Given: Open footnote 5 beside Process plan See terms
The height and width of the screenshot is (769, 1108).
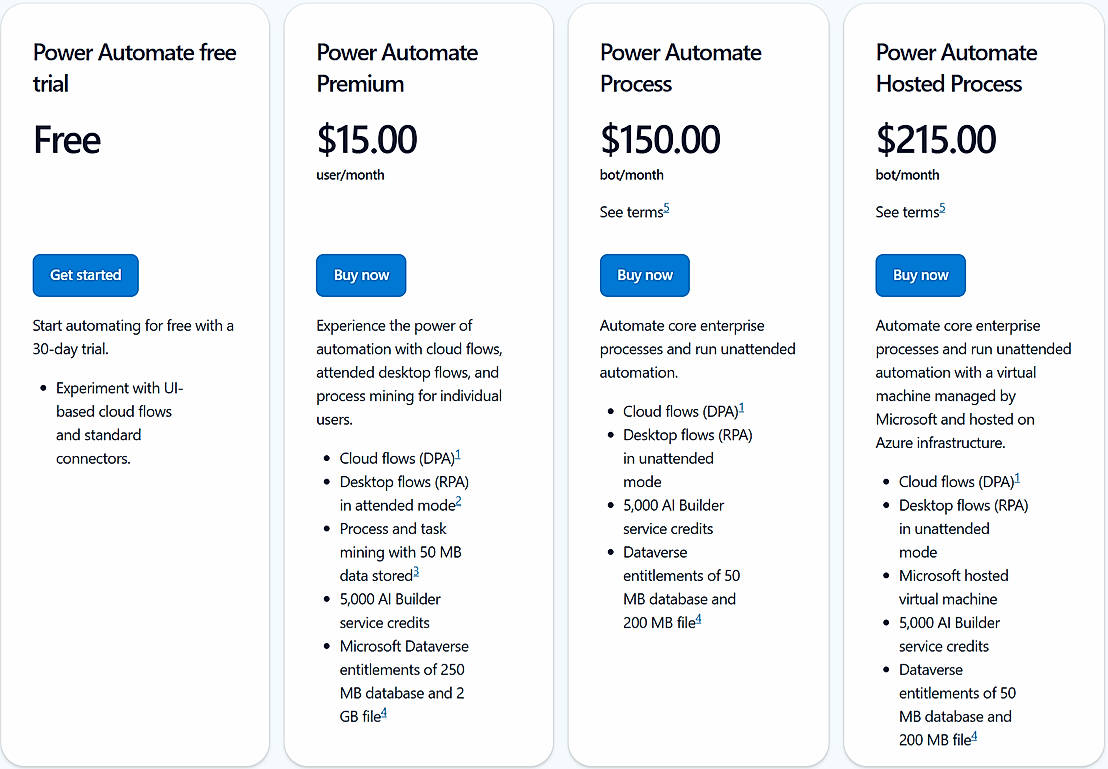Looking at the screenshot, I should [666, 208].
